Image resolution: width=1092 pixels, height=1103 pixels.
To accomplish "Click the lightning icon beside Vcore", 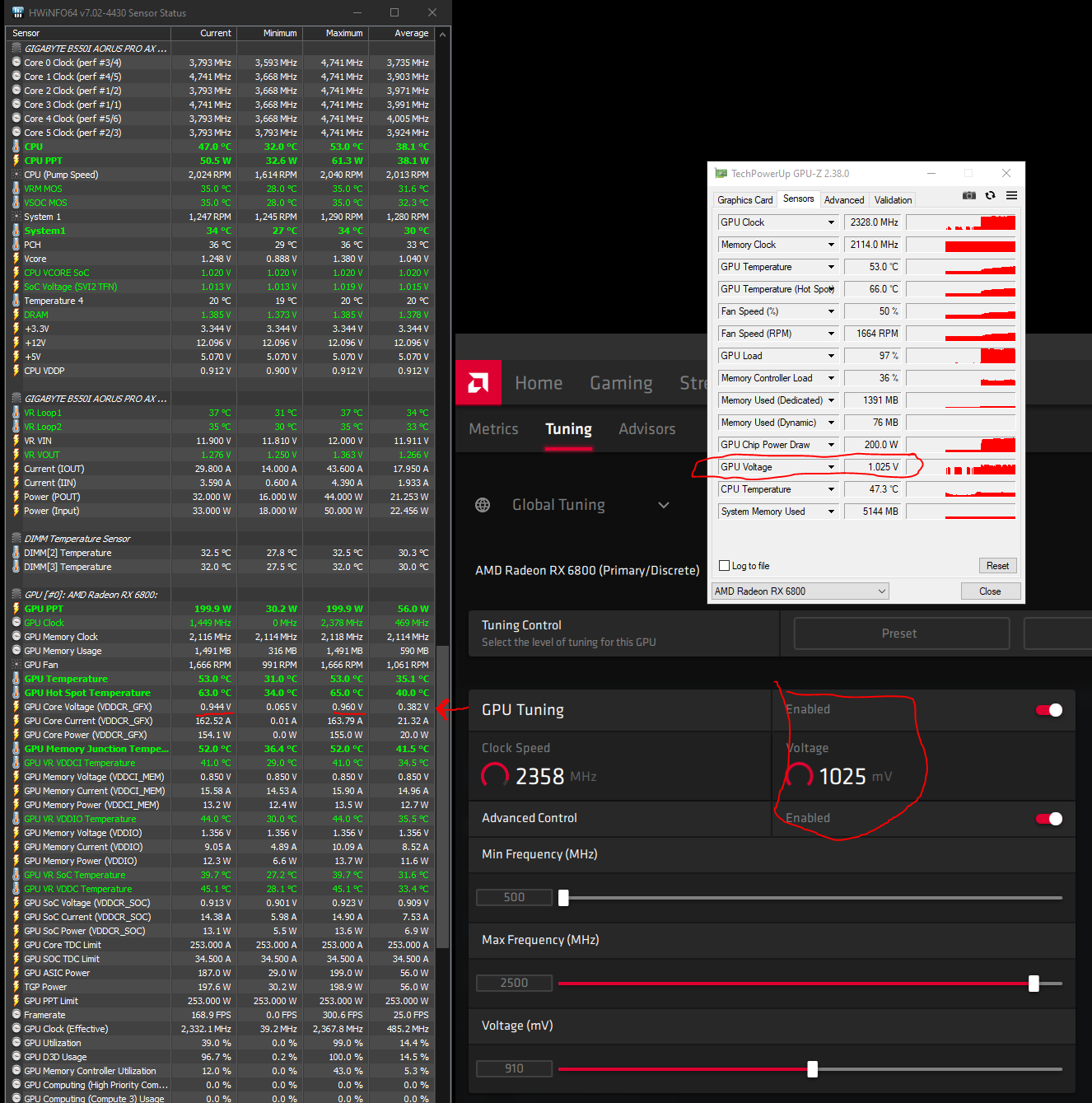I will (x=16, y=259).
